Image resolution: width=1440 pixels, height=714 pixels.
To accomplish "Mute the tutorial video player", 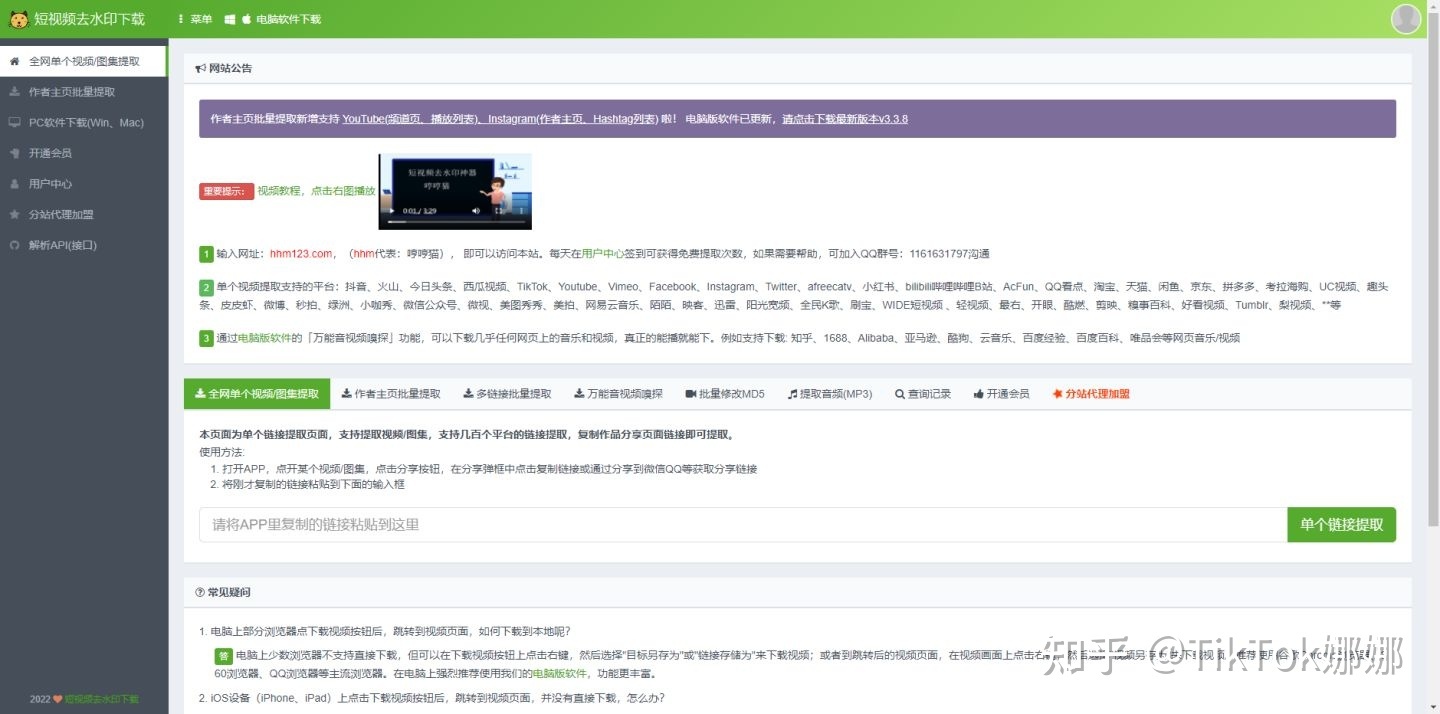I will [x=476, y=210].
